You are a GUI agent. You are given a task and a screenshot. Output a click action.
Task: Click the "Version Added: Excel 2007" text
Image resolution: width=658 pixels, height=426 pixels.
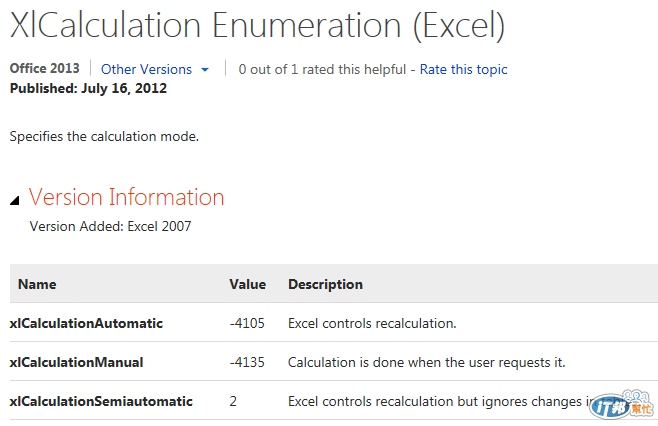(x=110, y=227)
